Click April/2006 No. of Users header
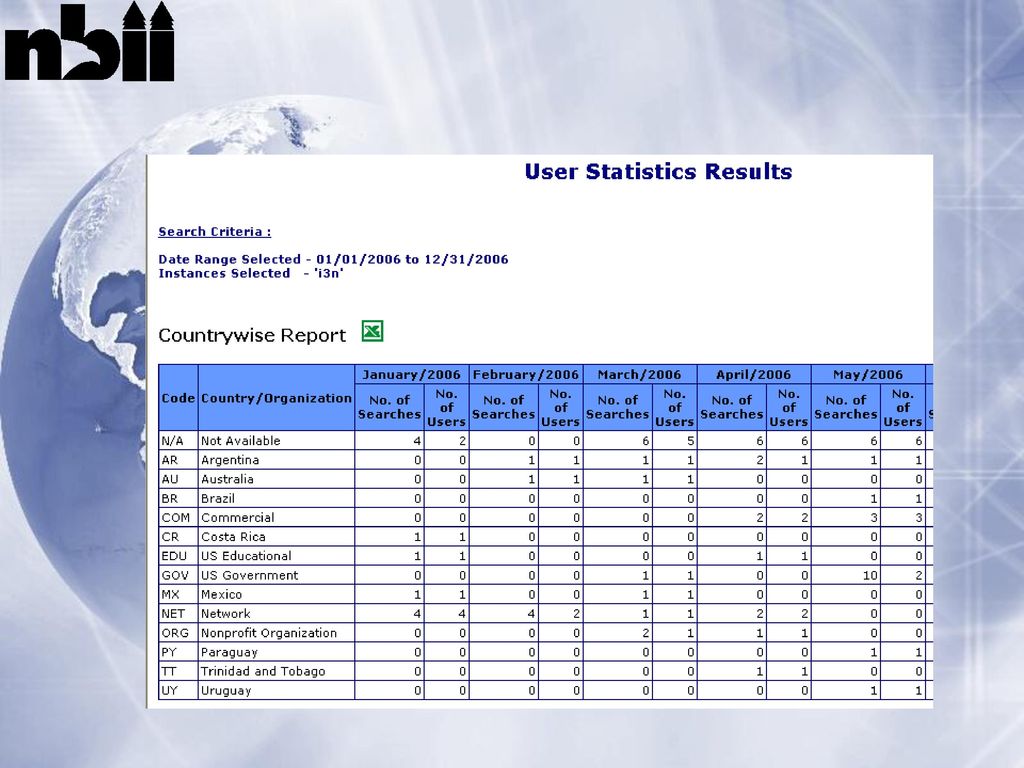The width and height of the screenshot is (1024, 768). 788,408
